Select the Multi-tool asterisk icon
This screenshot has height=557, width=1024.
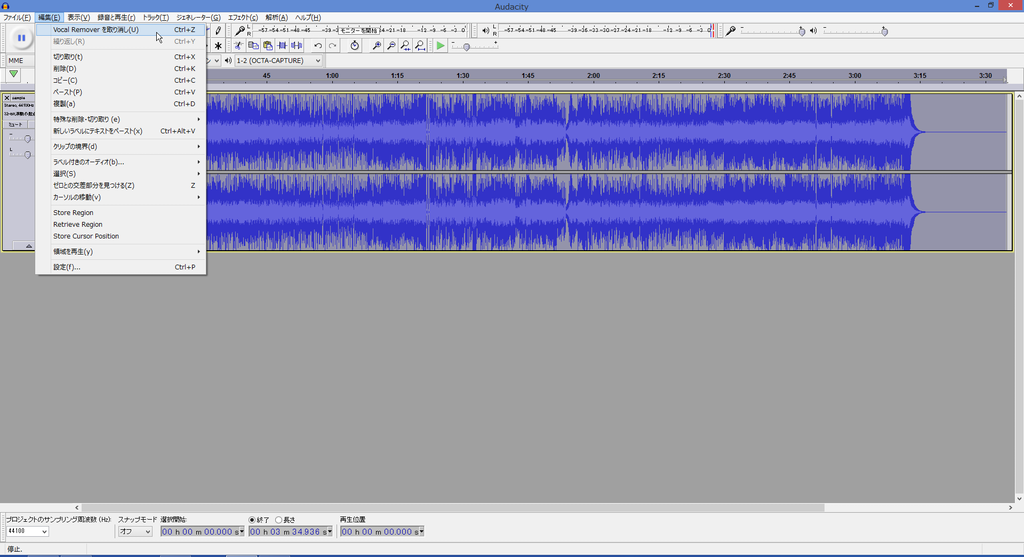[x=218, y=46]
